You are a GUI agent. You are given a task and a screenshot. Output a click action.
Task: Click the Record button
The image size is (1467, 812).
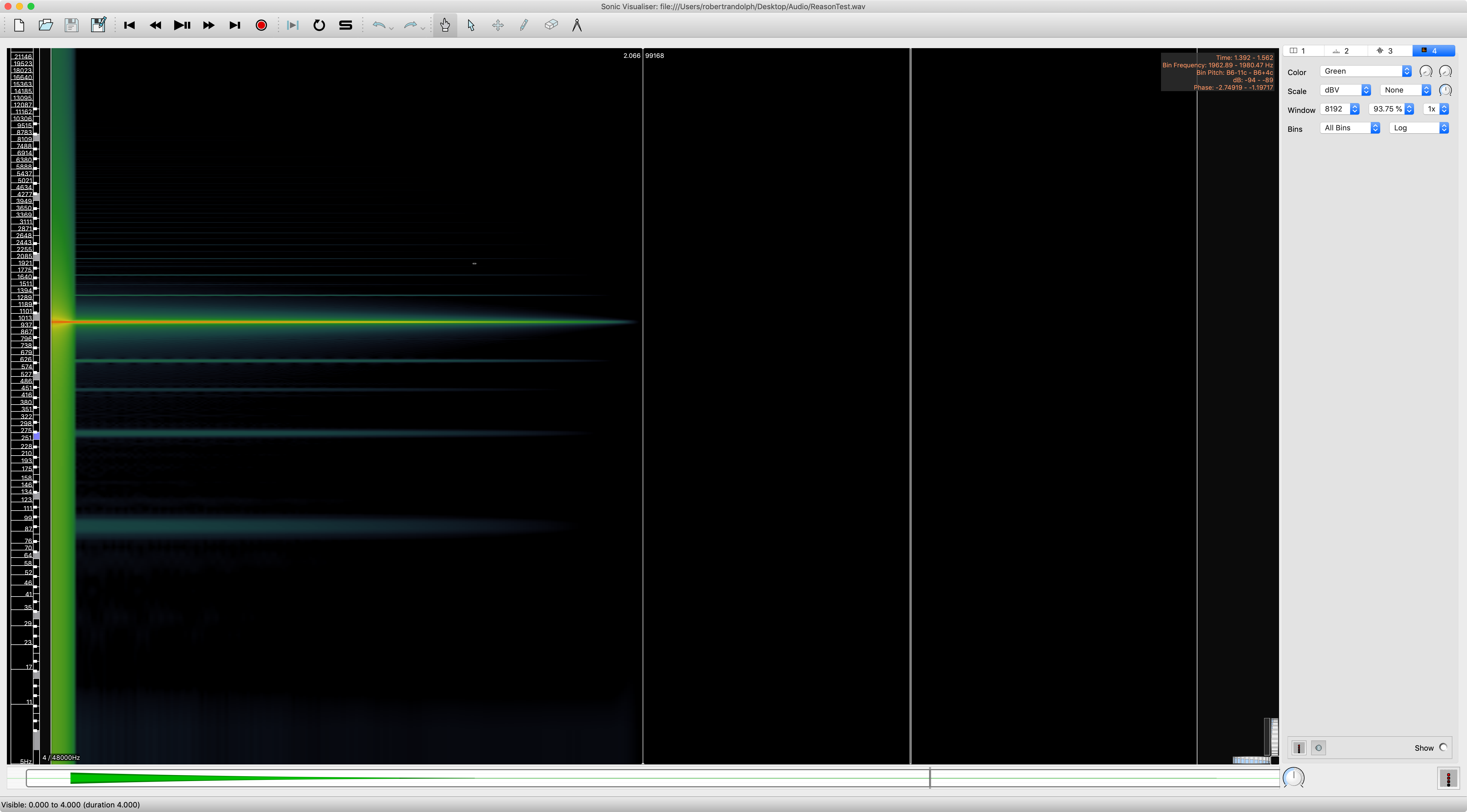tap(261, 25)
